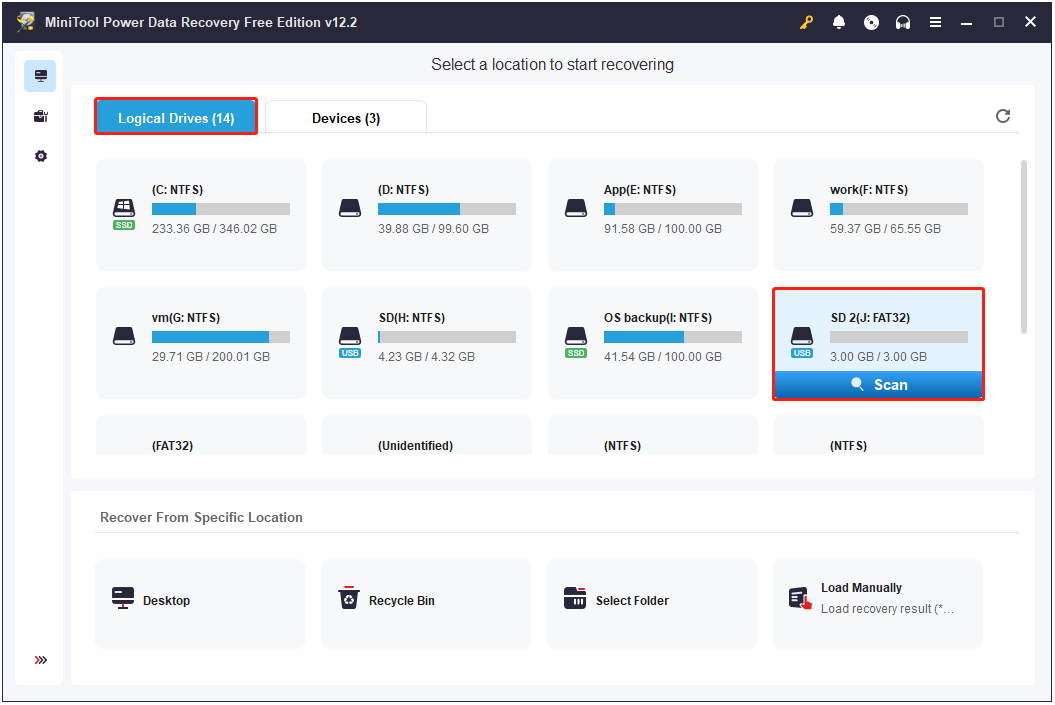
Task: Expand the sidebar with the arrows
Action: [40, 660]
